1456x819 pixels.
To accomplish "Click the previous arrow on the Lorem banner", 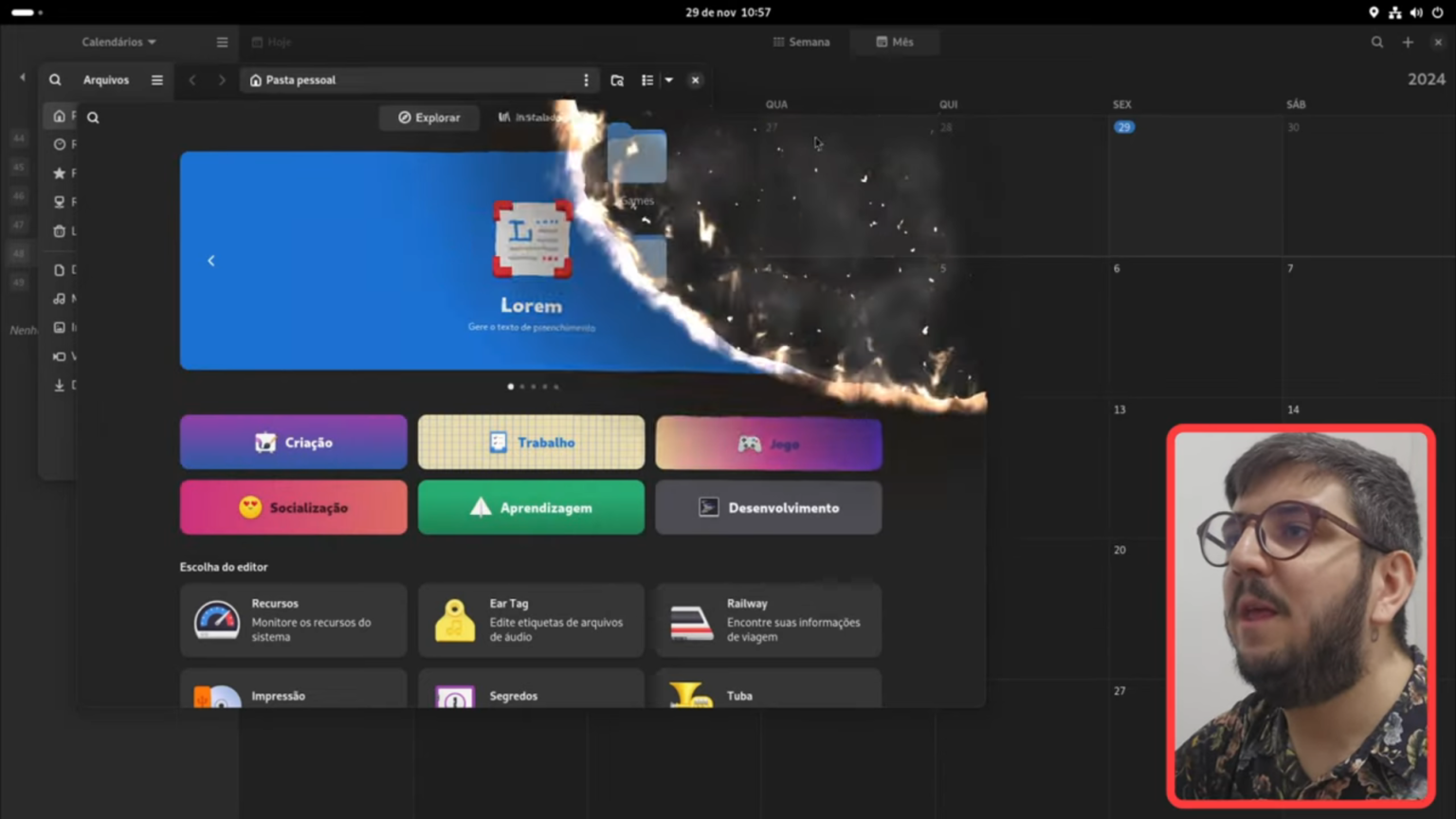I will click(x=210, y=260).
